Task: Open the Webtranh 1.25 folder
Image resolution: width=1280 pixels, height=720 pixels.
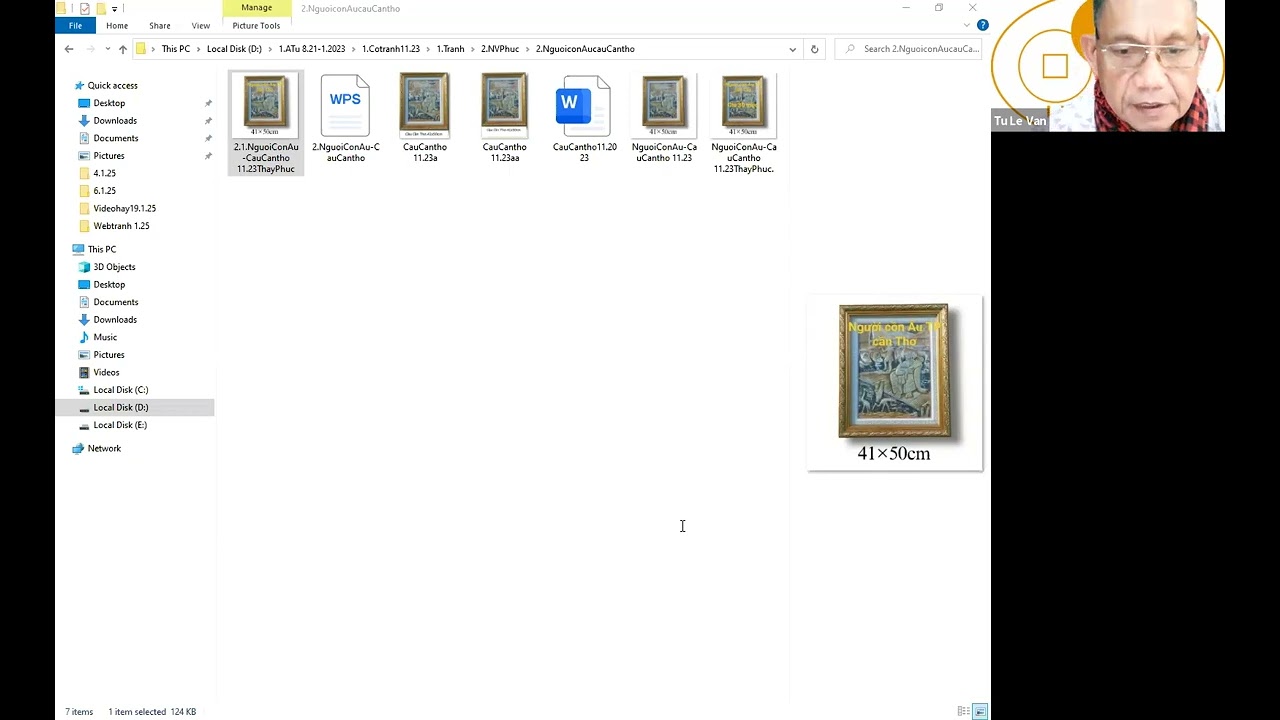Action: [121, 226]
